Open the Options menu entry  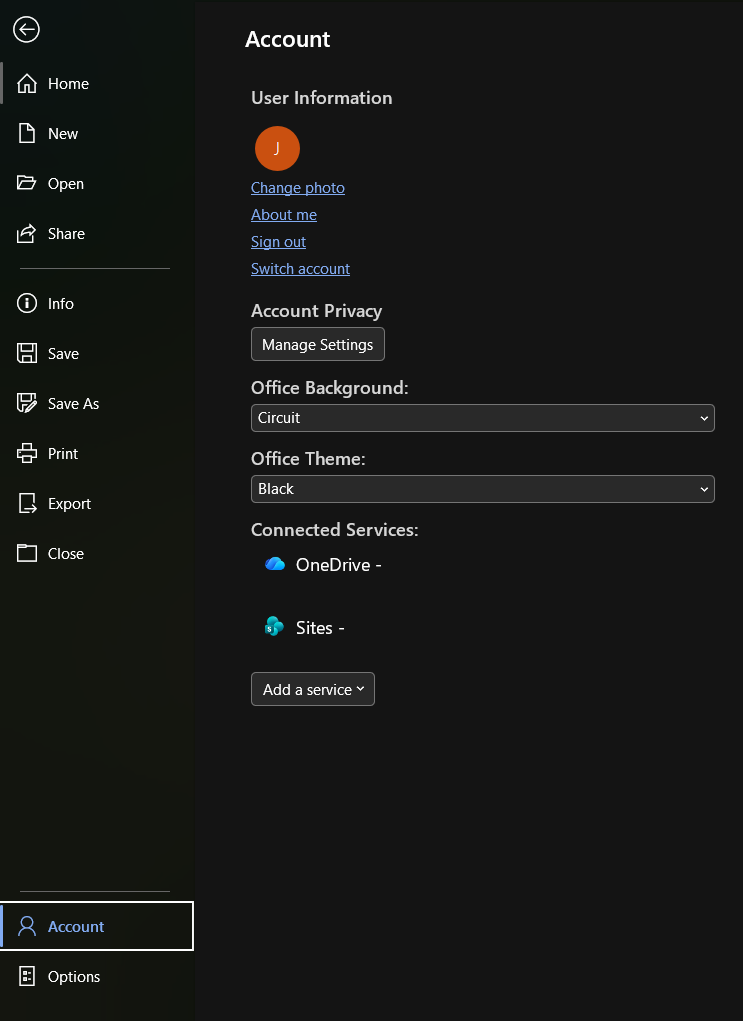pos(97,976)
